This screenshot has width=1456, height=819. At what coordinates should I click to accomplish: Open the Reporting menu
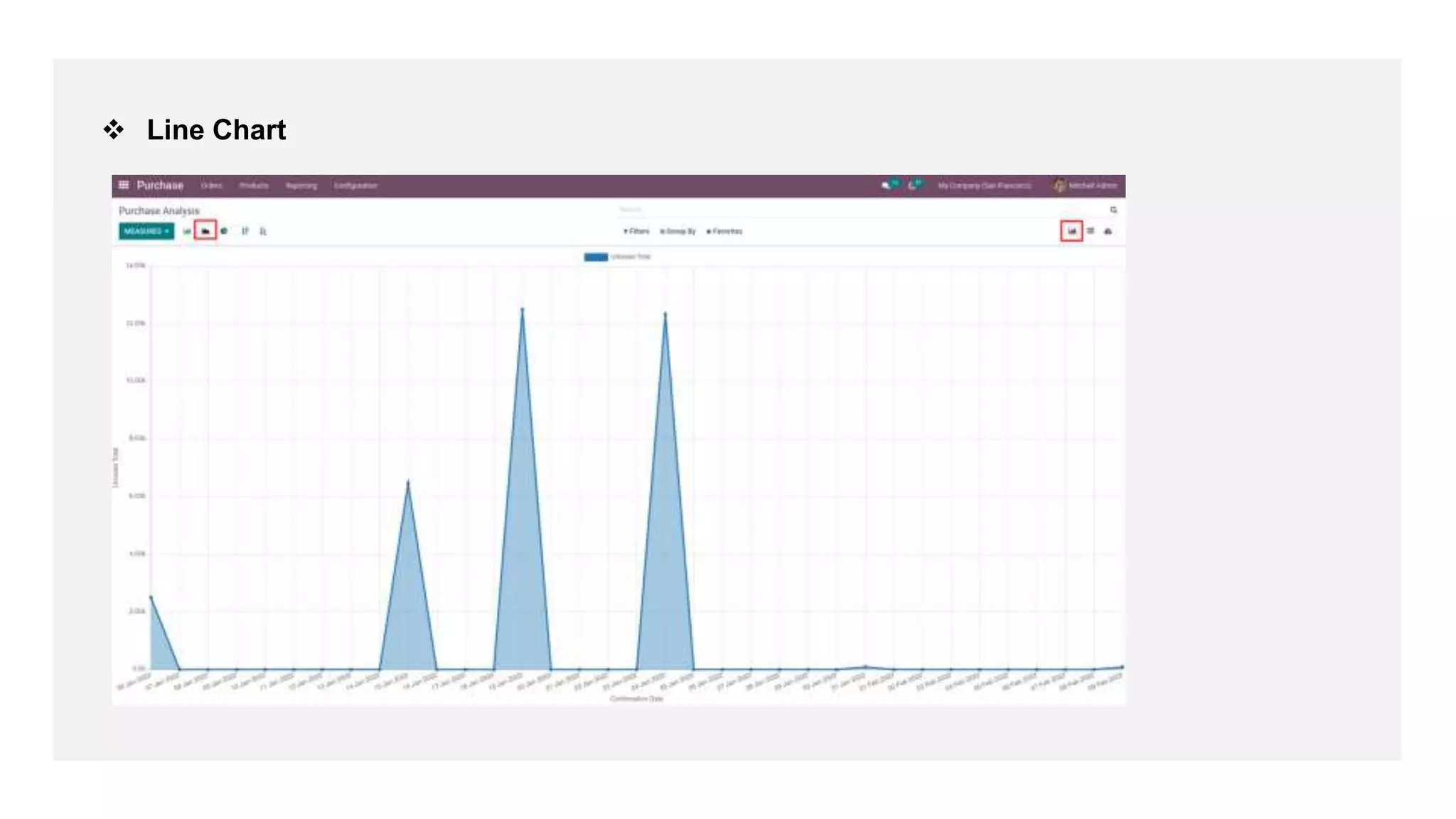pos(301,186)
